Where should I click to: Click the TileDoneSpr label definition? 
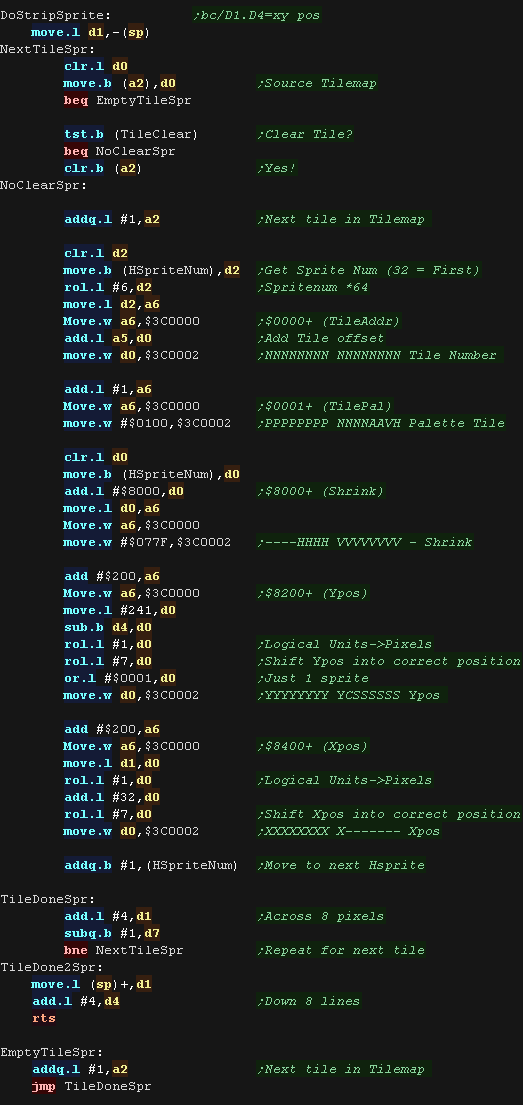click(48, 899)
